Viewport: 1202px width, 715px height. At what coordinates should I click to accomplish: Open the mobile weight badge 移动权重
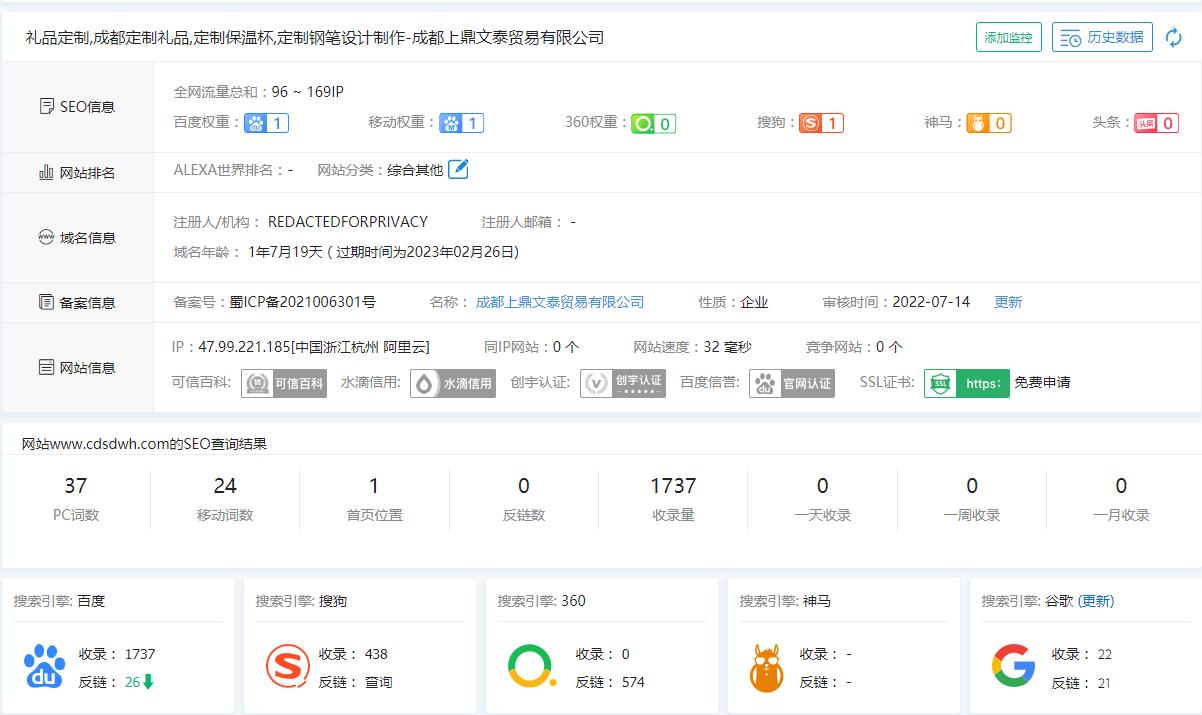click(x=462, y=123)
